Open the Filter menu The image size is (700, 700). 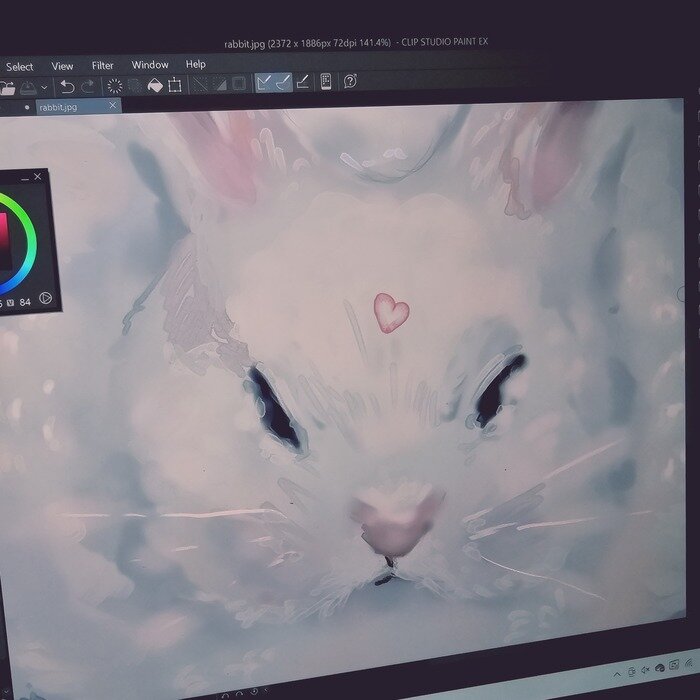(x=103, y=66)
